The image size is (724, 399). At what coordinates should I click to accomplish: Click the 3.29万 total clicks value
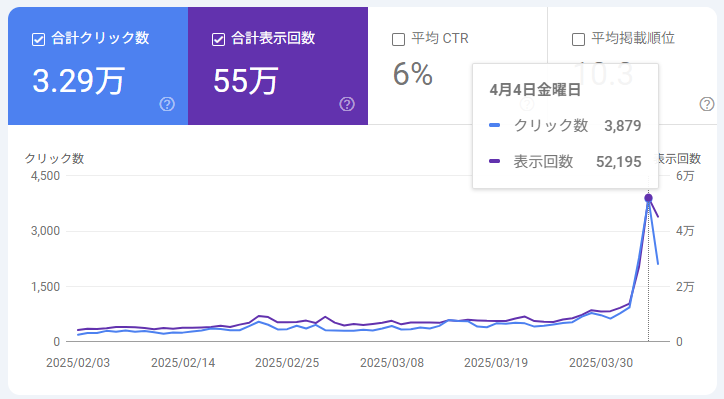tap(78, 81)
